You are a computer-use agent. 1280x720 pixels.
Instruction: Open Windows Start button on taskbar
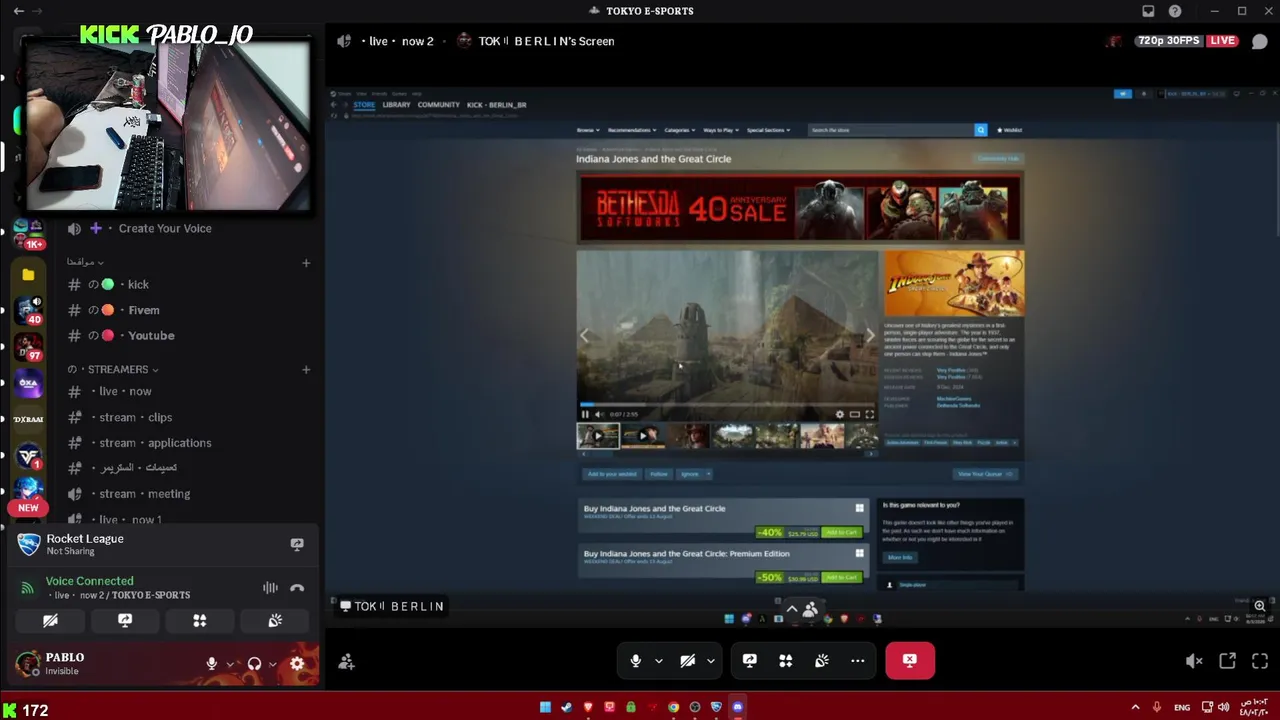pos(545,707)
